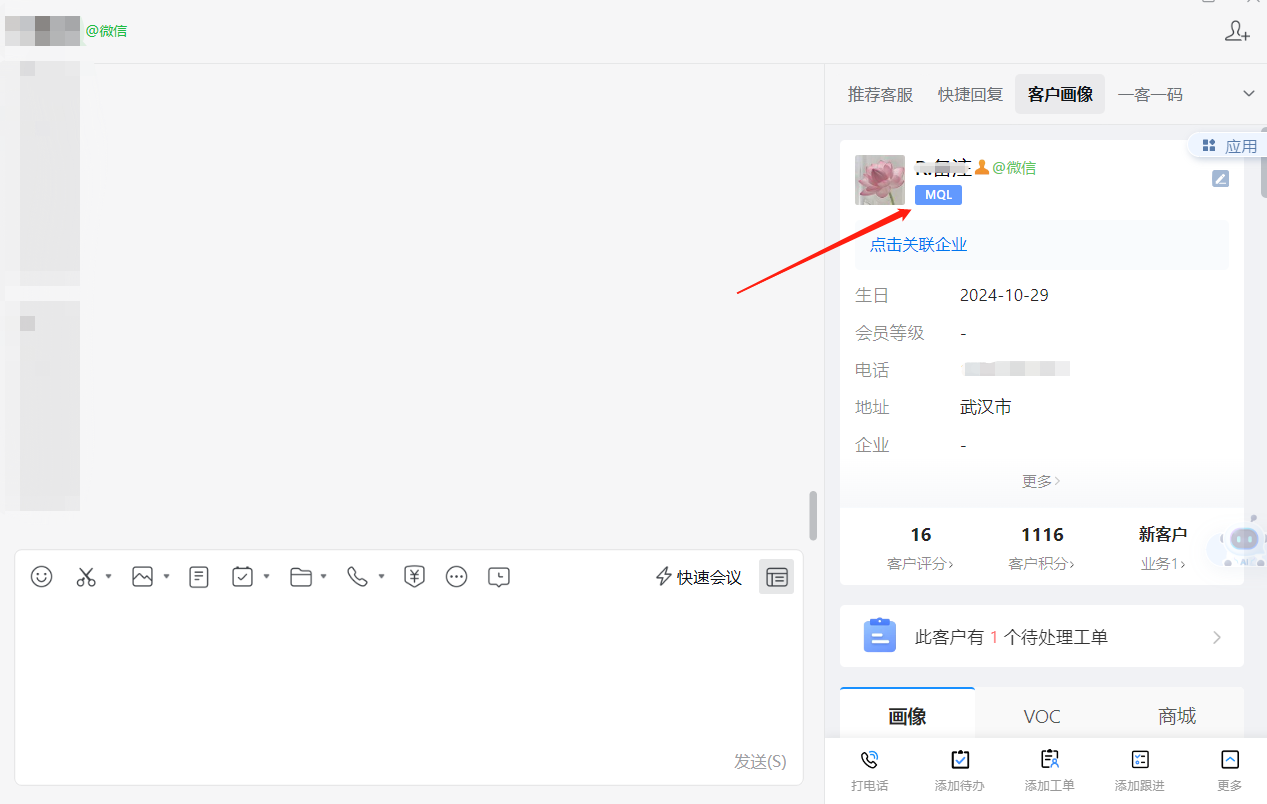Toggle the side panel icon beside 快速会议
1267x804 pixels.
coord(776,577)
